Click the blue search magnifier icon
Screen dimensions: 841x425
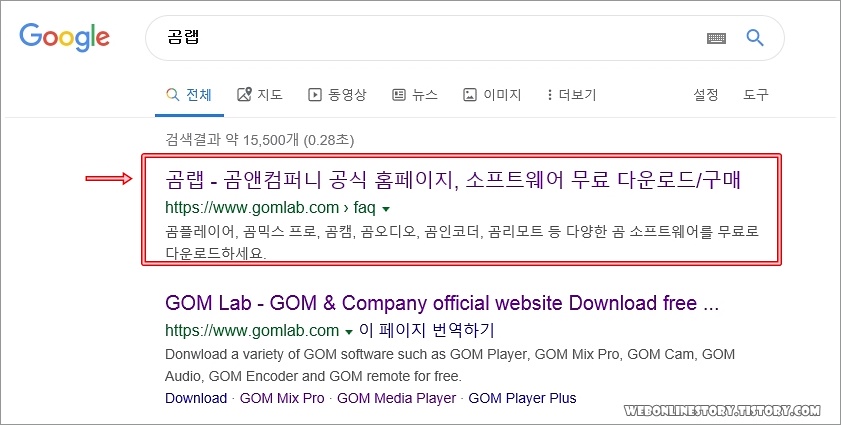pos(755,38)
